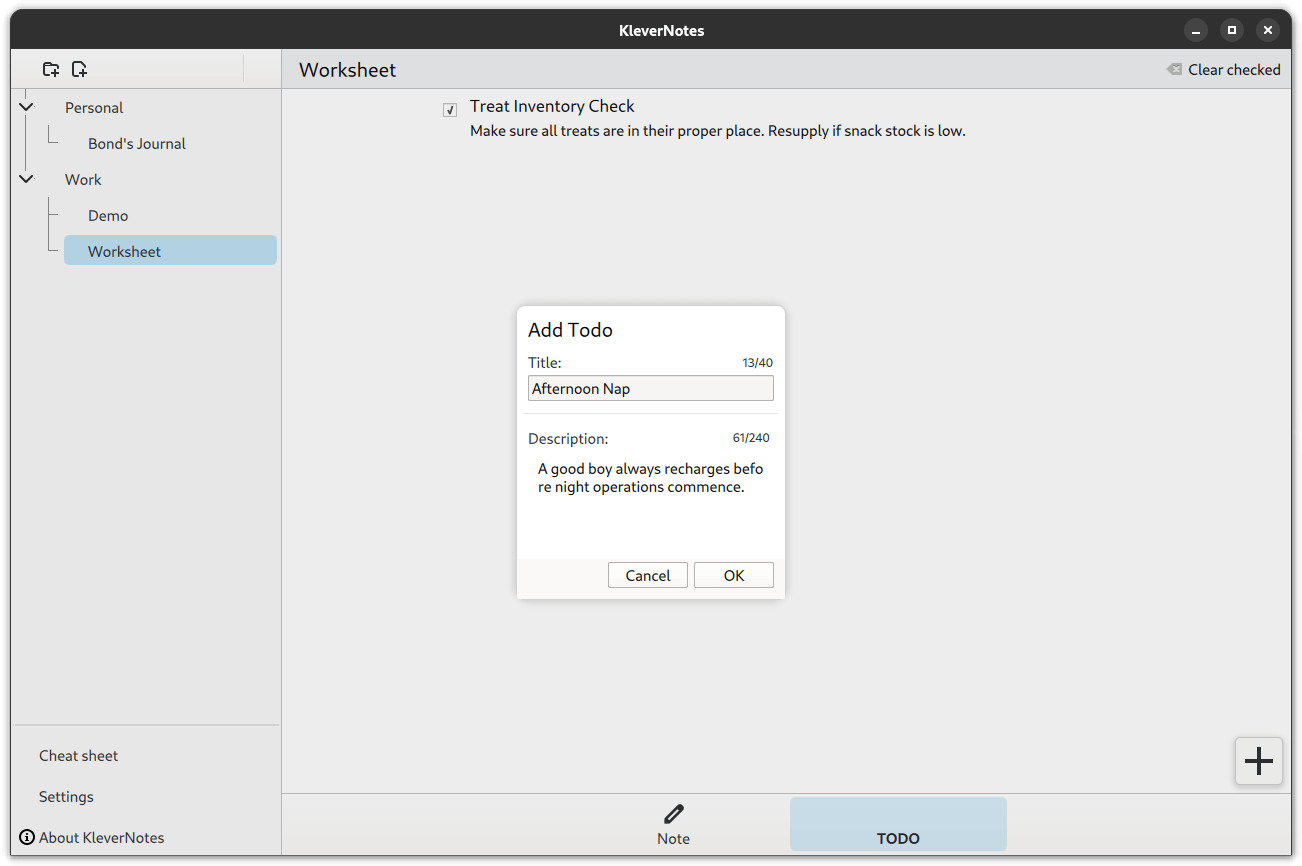Open the Cheat sheet
The width and height of the screenshot is (1302, 866).
(x=78, y=755)
